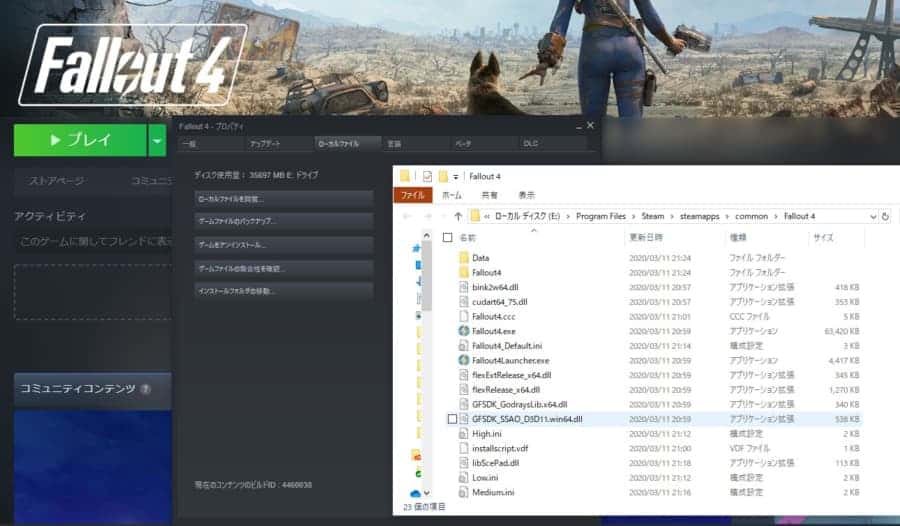
Task: Expand the address bar history dropdown
Action: coord(872,216)
